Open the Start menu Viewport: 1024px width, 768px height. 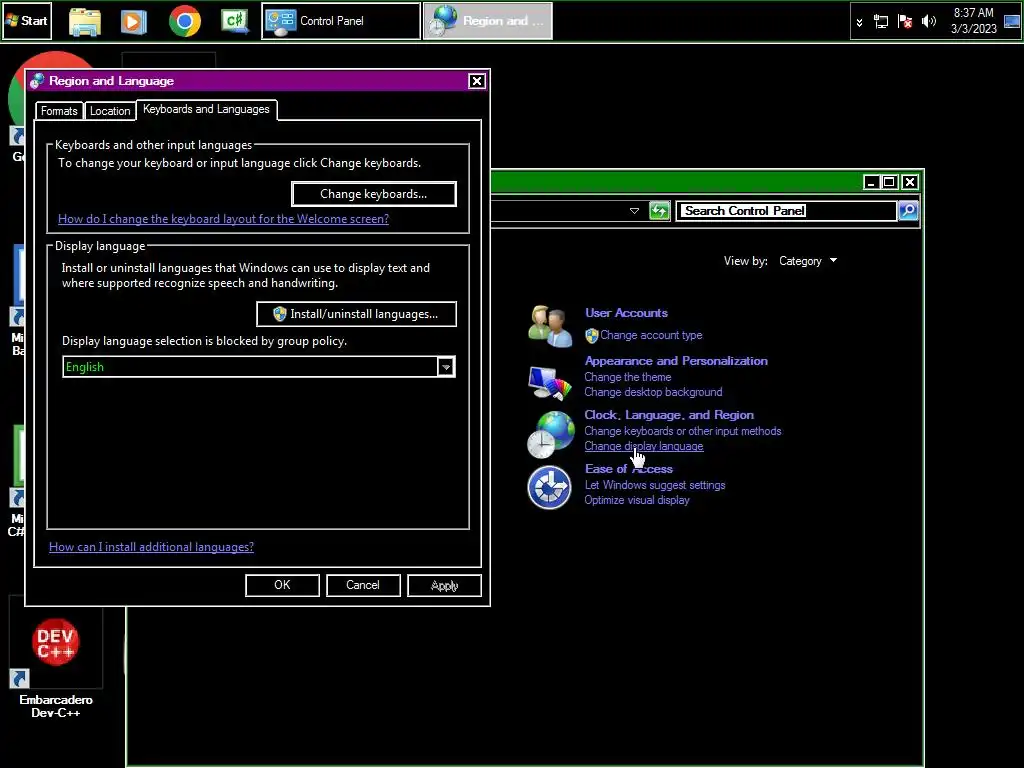tap(27, 21)
